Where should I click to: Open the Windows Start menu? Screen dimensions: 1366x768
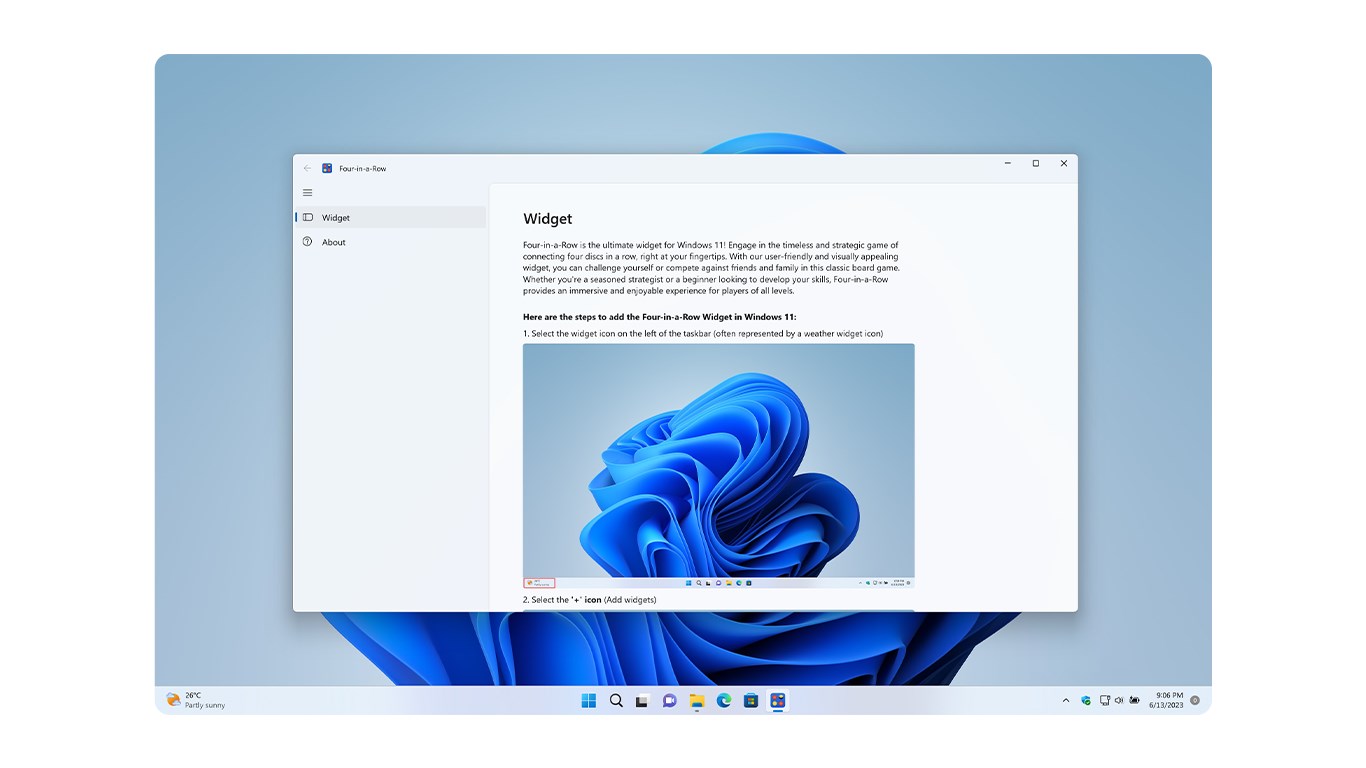click(x=589, y=701)
